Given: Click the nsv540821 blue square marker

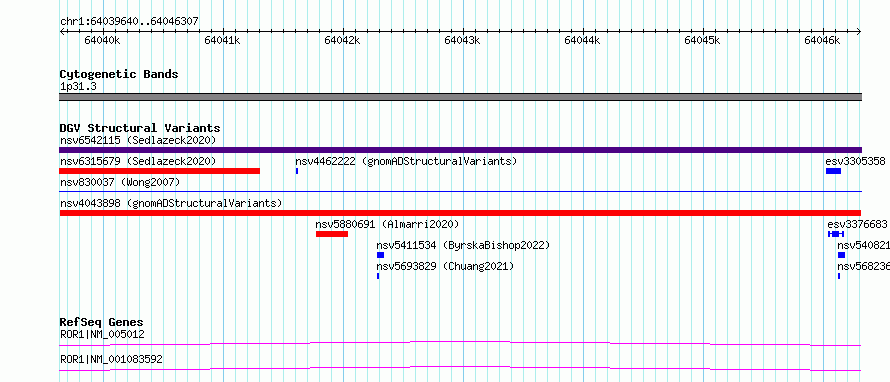Looking at the screenshot, I should pos(841,255).
